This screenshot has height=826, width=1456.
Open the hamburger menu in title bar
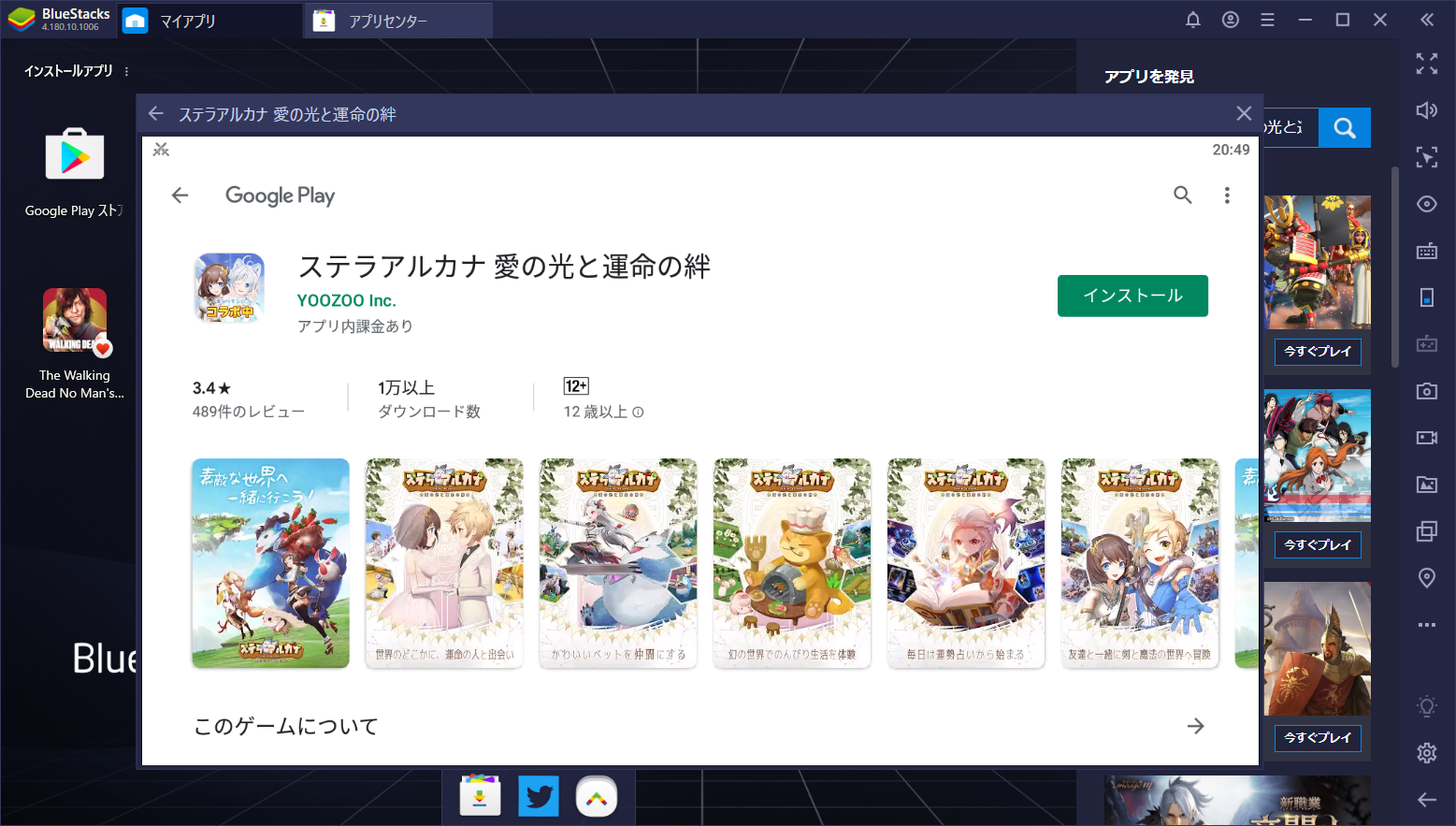click(x=1267, y=20)
